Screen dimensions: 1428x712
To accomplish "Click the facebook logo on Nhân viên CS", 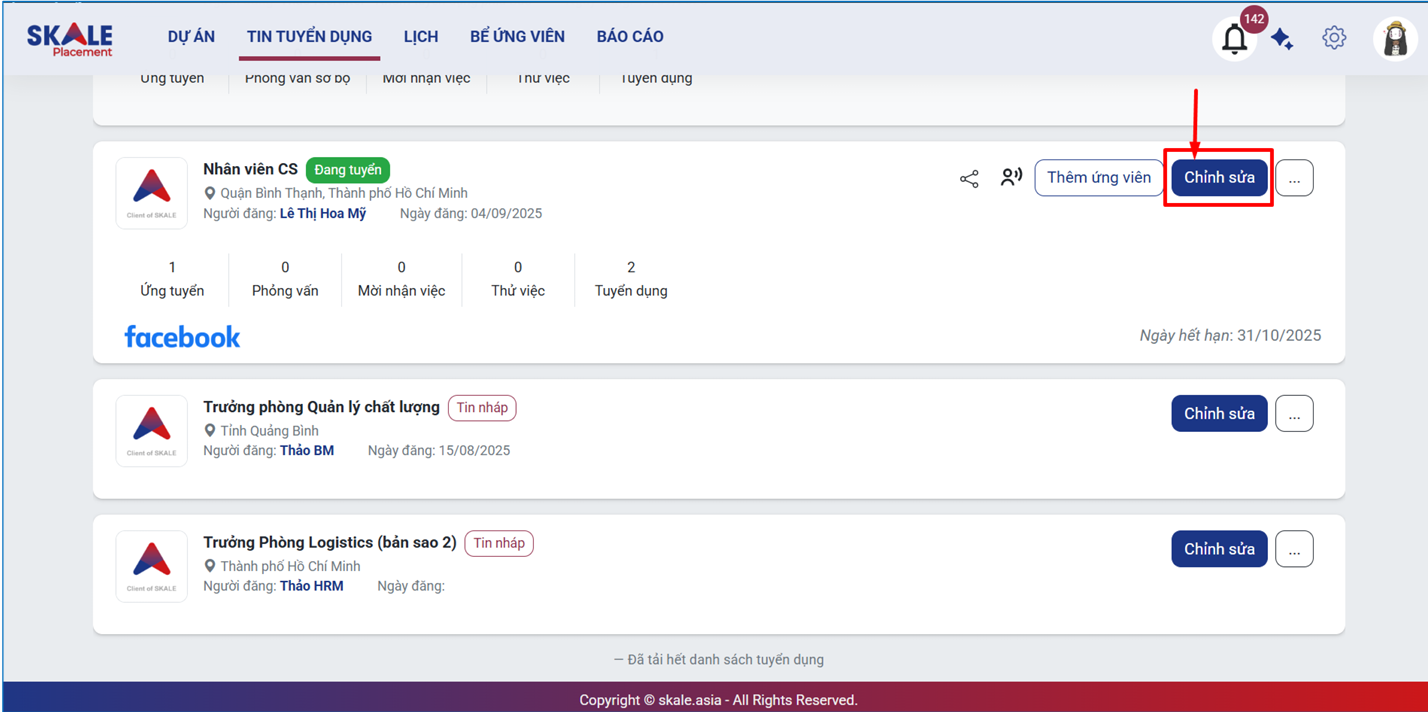I will (182, 337).
